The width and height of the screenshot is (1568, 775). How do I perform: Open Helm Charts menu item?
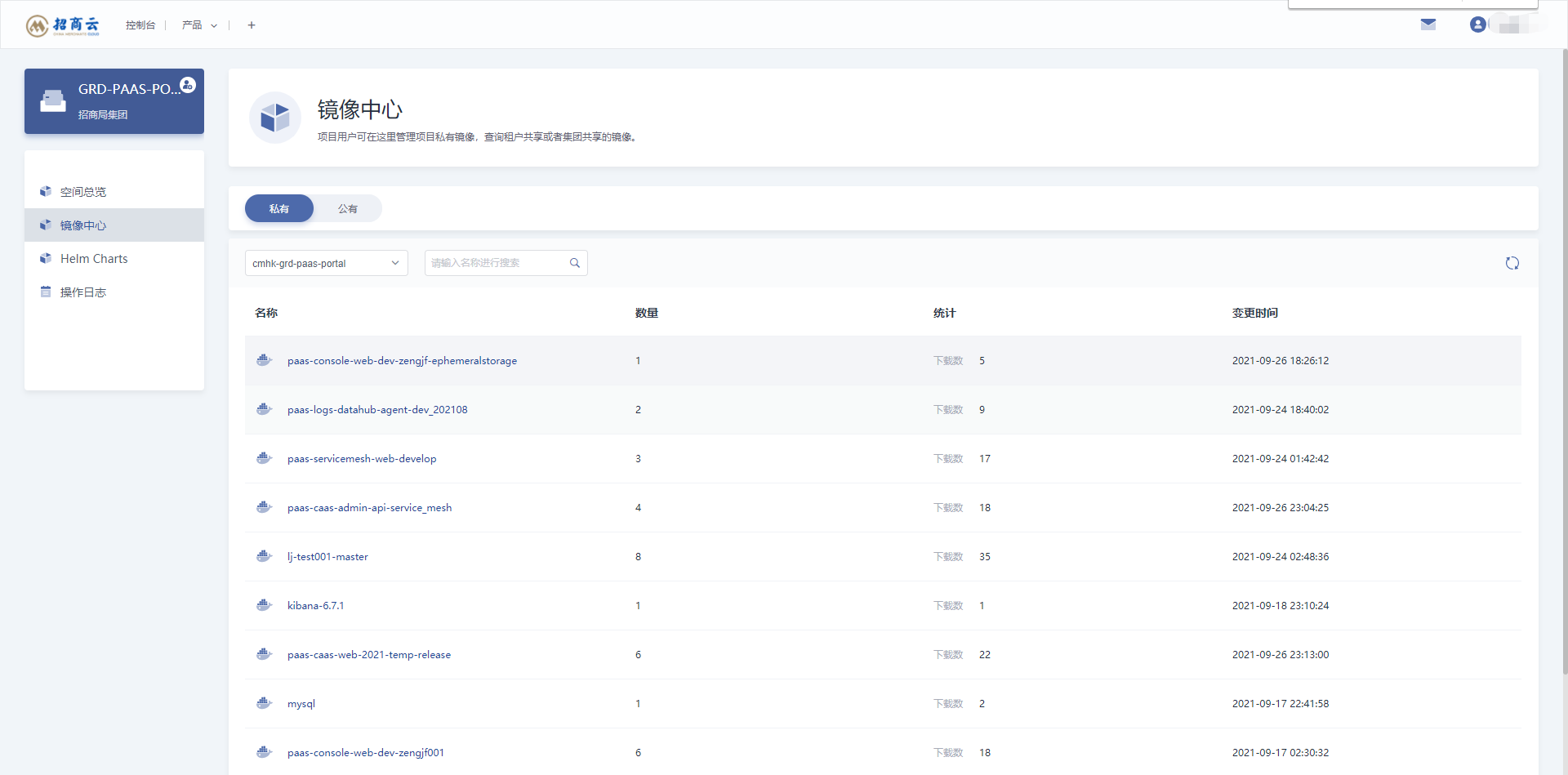(x=114, y=258)
